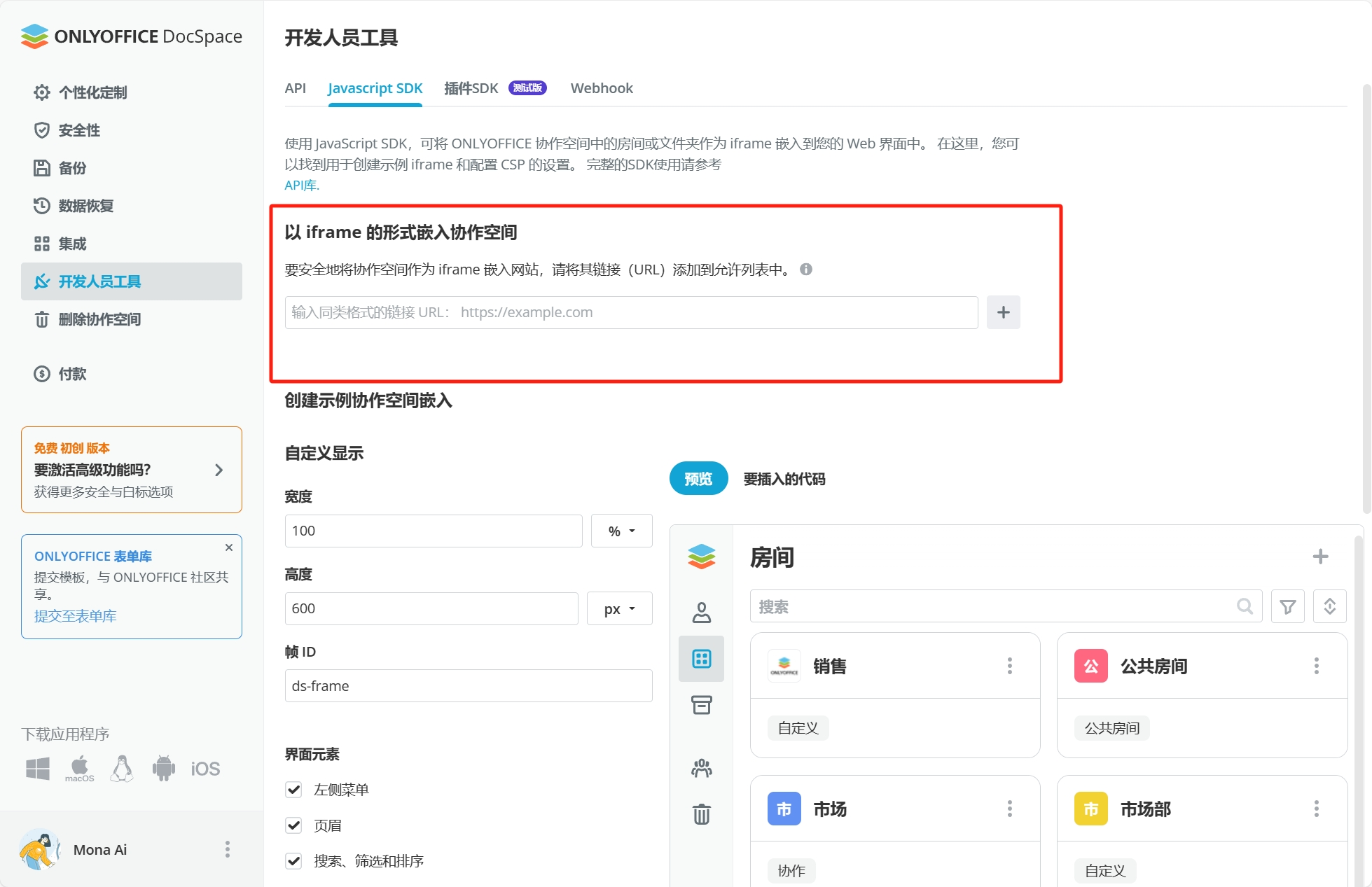This screenshot has width=1372, height=887.
Task: Download the macOS app
Action: point(79,769)
